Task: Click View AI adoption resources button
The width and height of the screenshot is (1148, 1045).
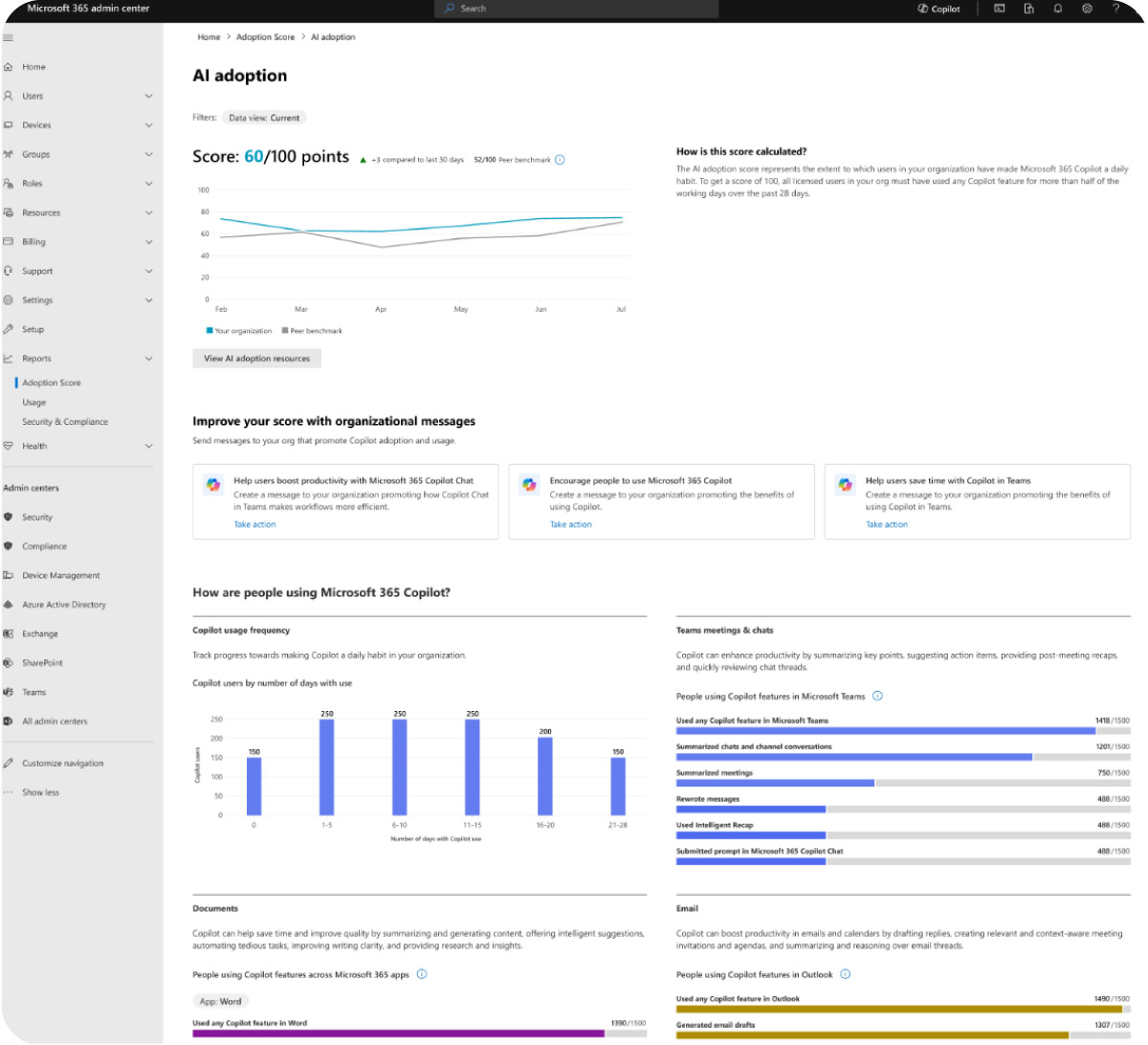Action: click(256, 358)
